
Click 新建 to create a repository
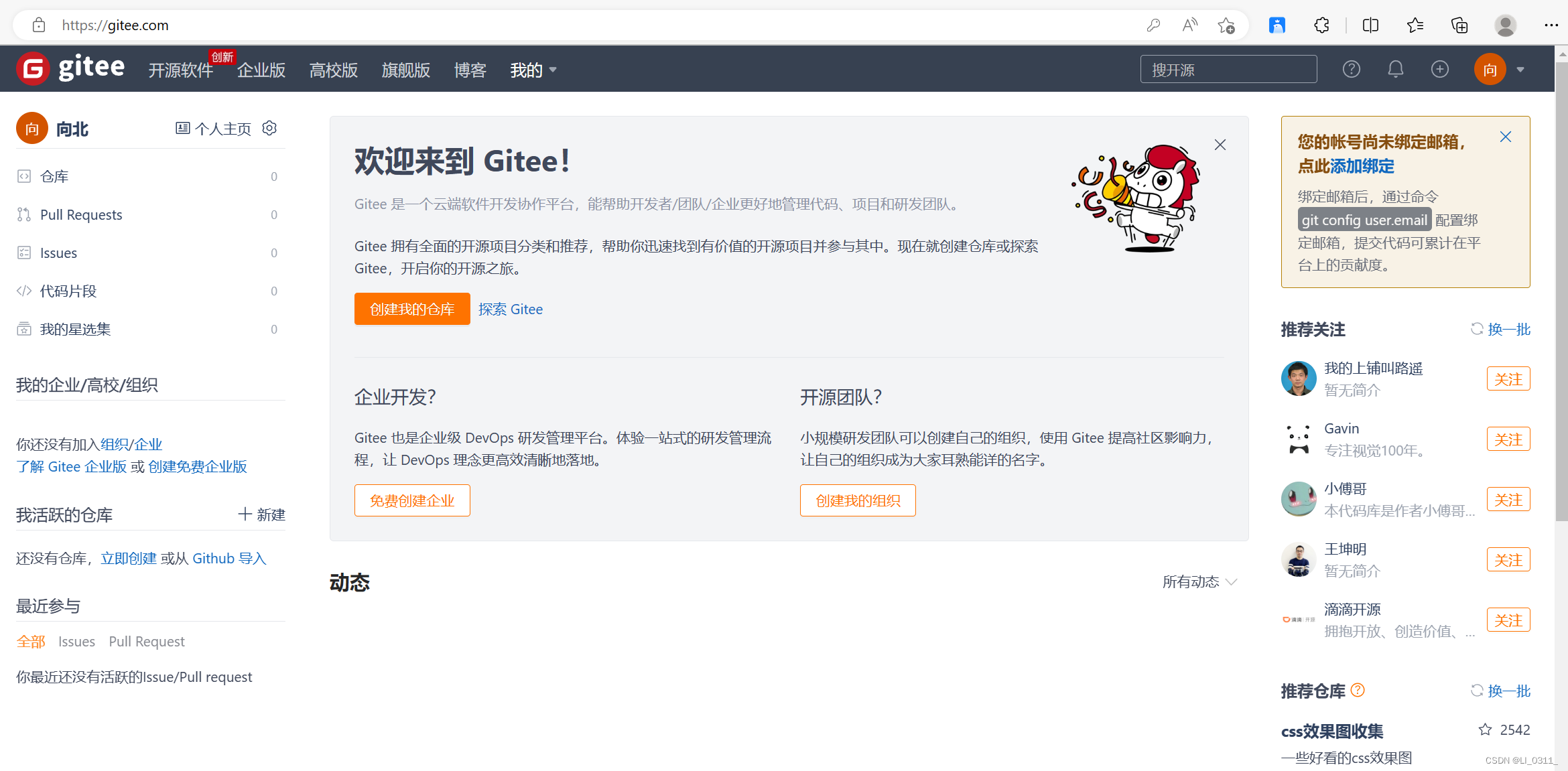pyautogui.click(x=261, y=514)
